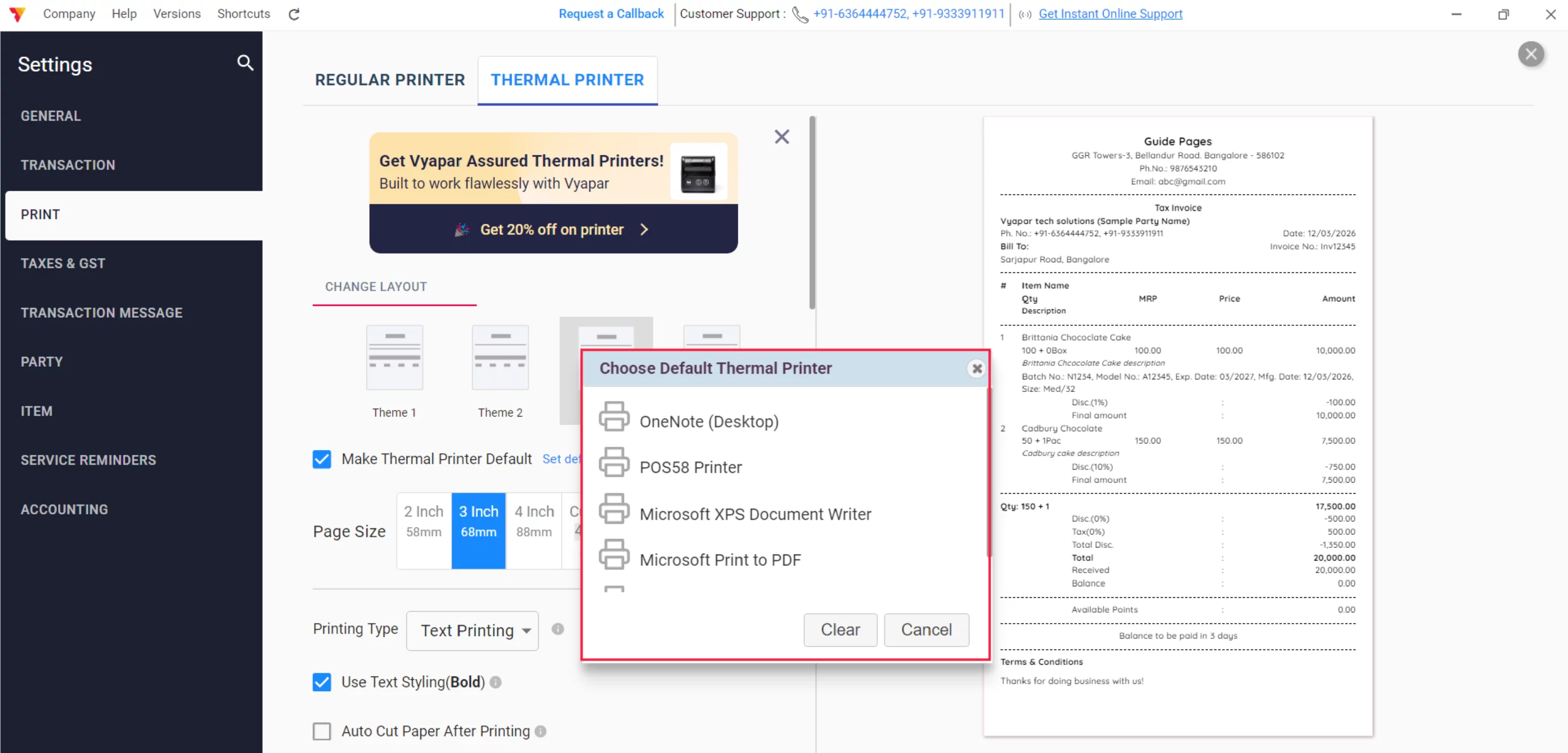Dismiss the thermal printer promo banner
Image resolution: width=1568 pixels, height=753 pixels.
click(782, 137)
